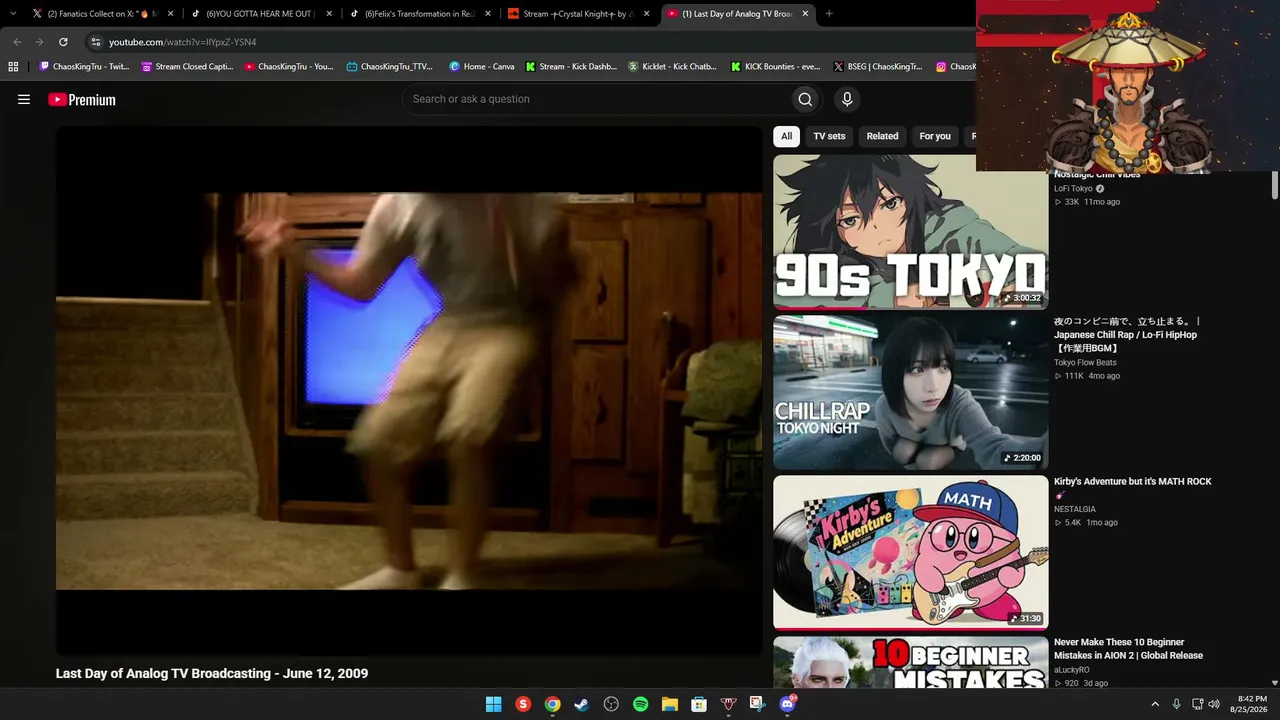Open Spotify from the taskbar
The image size is (1280, 720).
(x=640, y=704)
